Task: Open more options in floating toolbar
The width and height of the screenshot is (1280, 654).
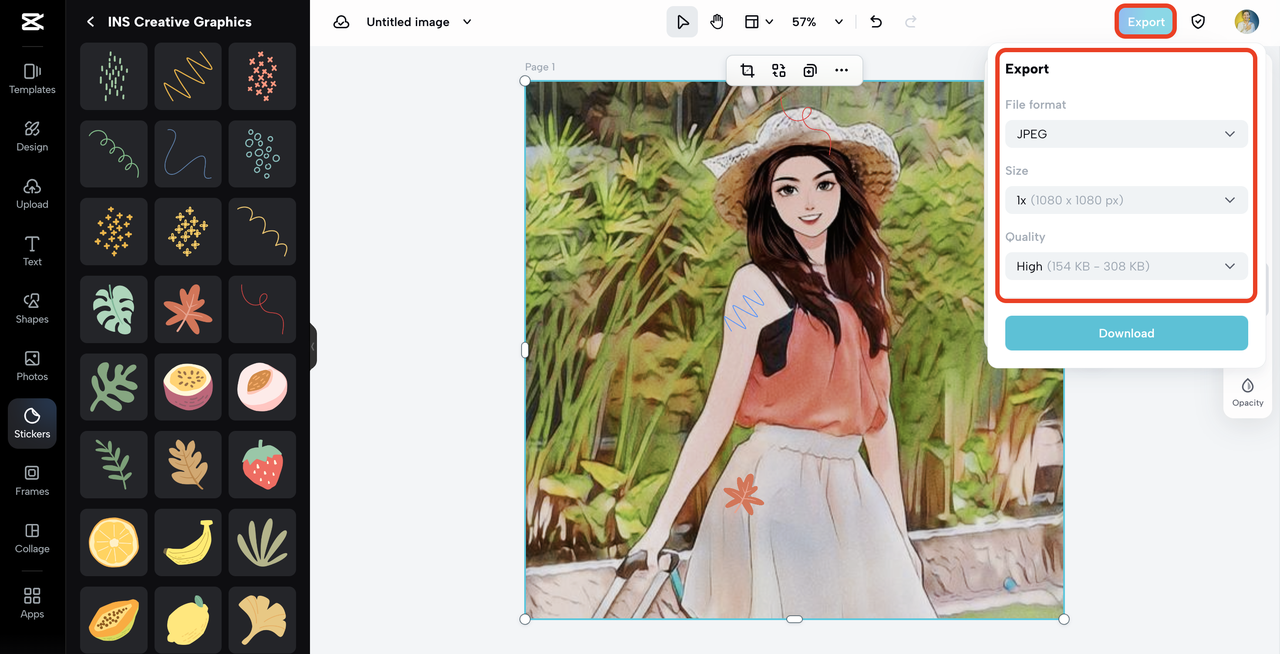Action: click(x=841, y=70)
